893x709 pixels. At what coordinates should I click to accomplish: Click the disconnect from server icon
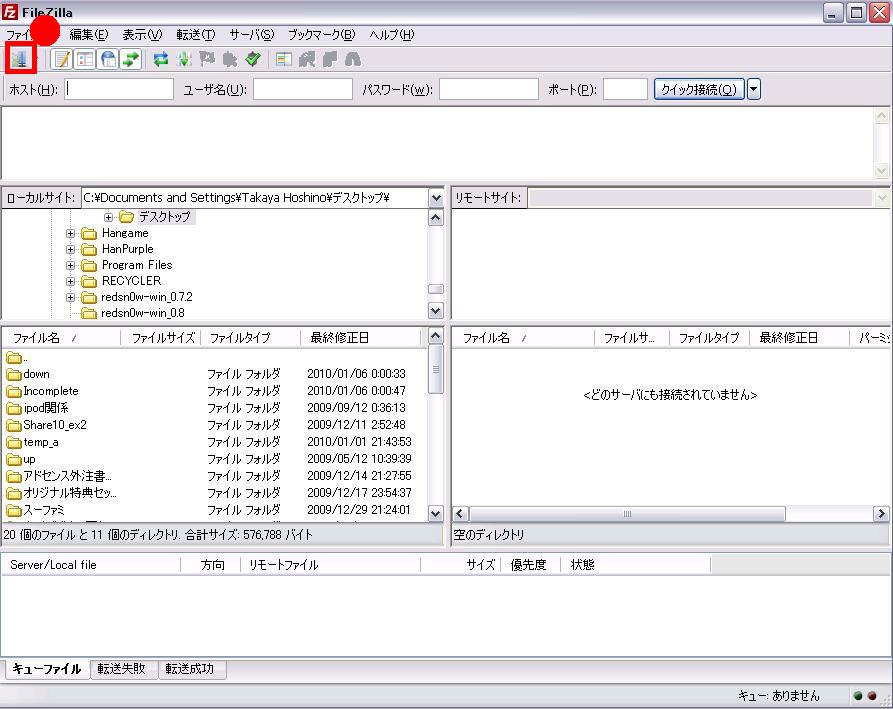click(x=230, y=59)
